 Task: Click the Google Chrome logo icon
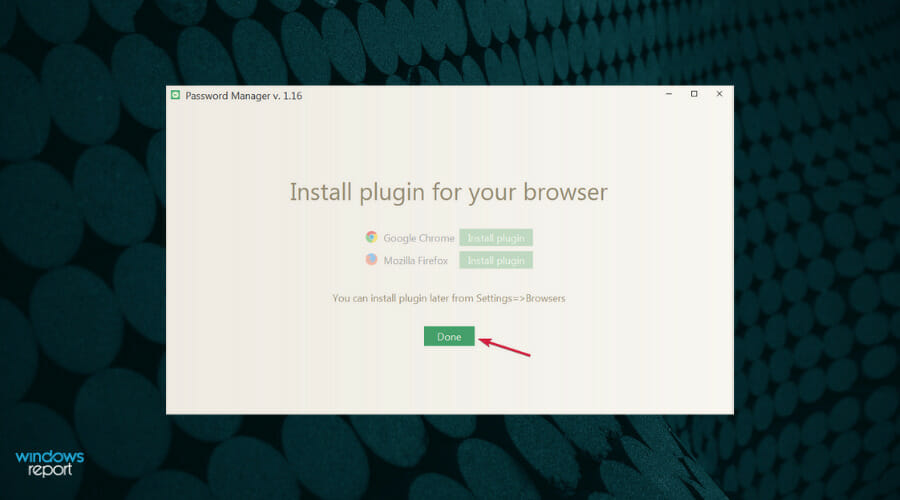(x=371, y=237)
